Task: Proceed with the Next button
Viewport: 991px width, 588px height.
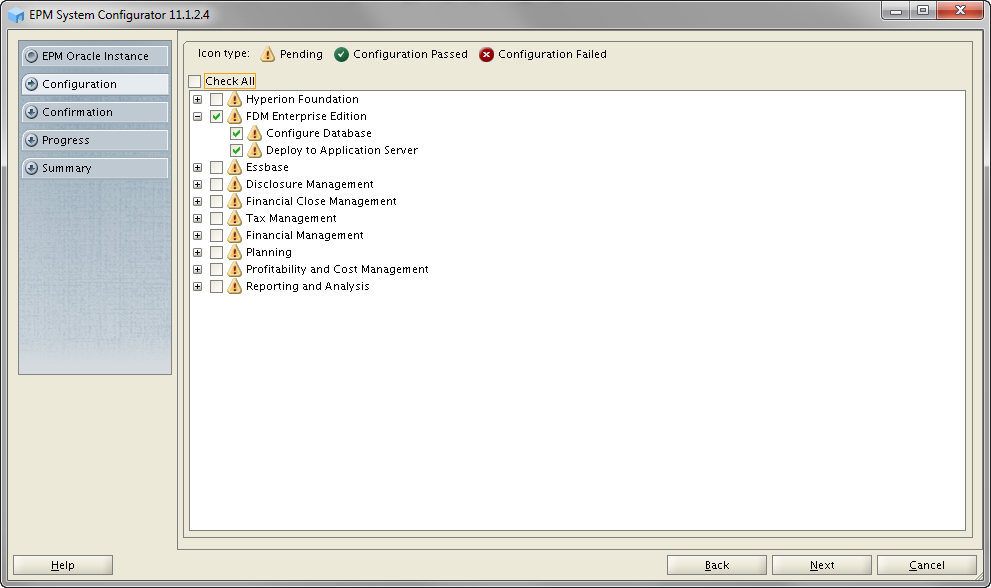Action: coord(822,565)
